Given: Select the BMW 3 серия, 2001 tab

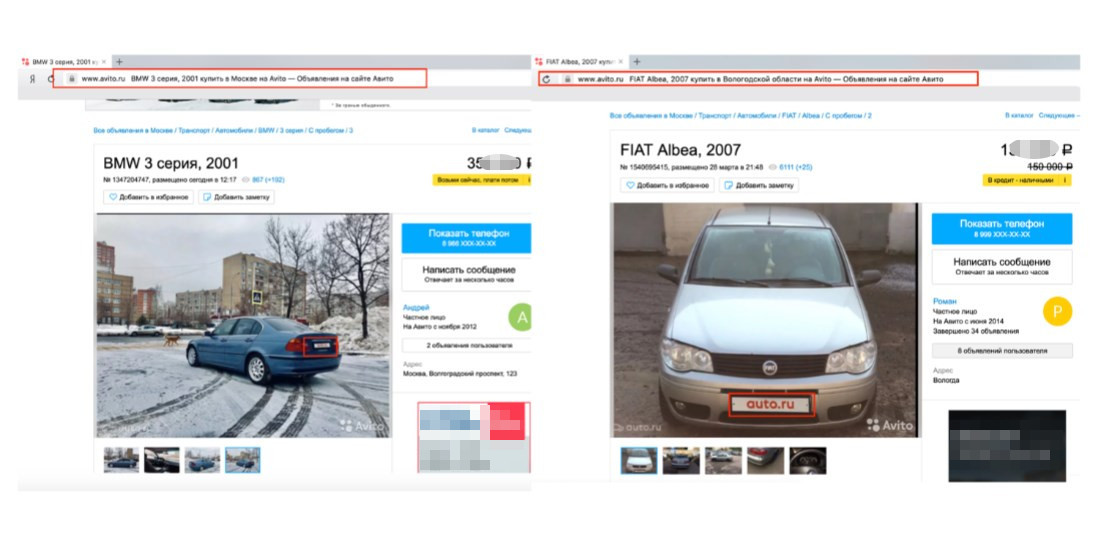Looking at the screenshot, I should pos(63,62).
